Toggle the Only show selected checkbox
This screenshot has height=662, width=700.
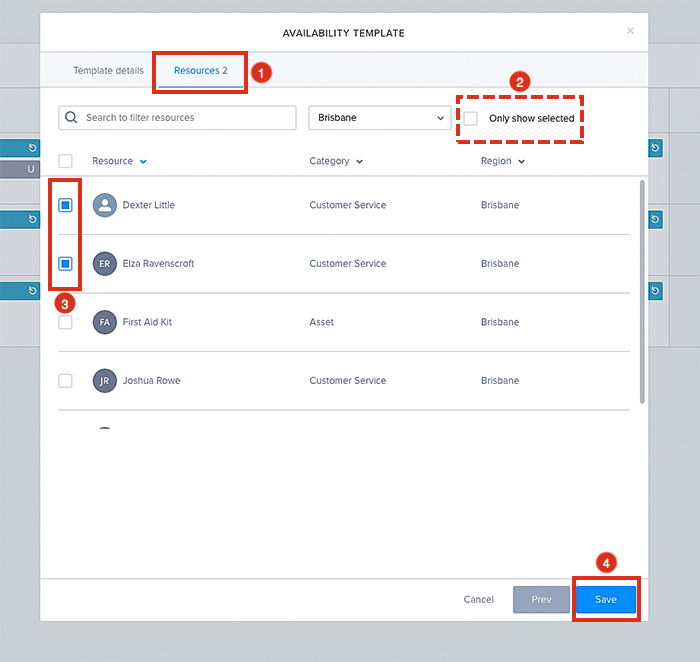tap(471, 118)
